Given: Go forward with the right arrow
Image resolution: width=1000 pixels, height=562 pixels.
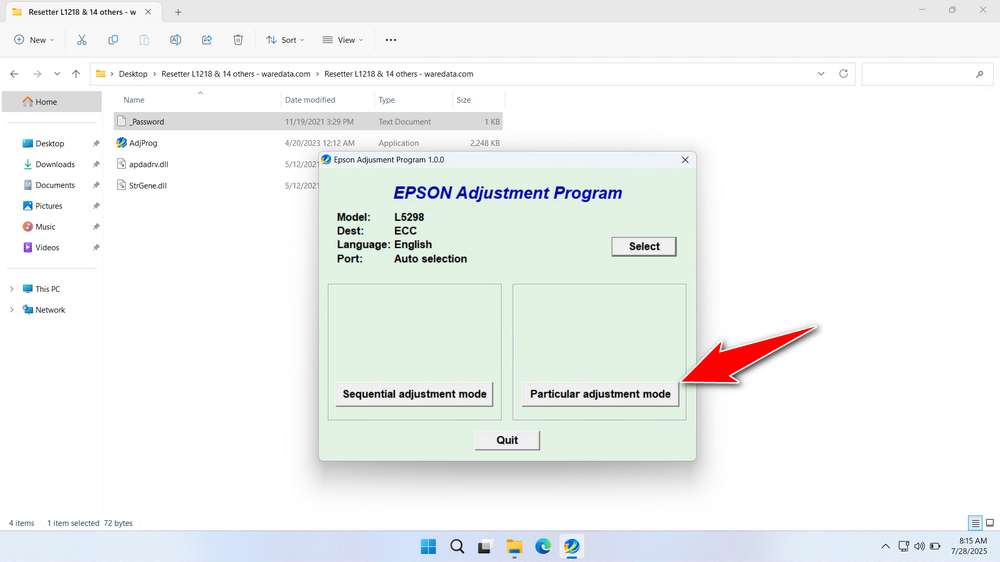Looking at the screenshot, I should click(37, 74).
